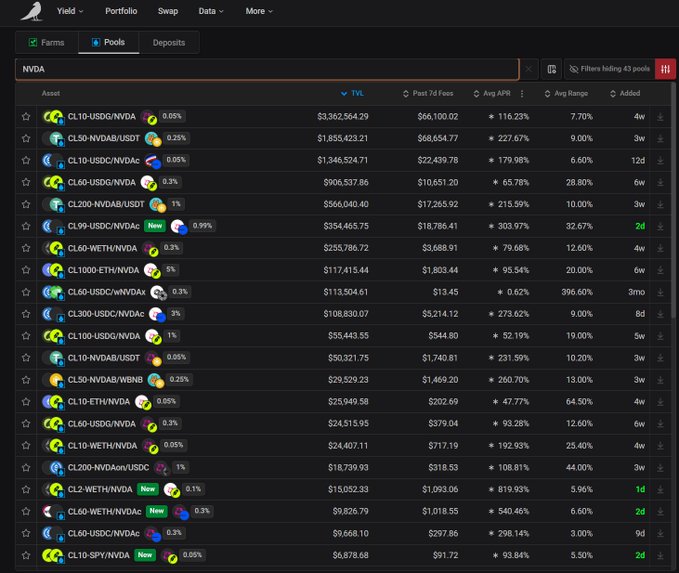Click eye-slash icon in filters hiding pools
679x573 pixels.
[x=574, y=69]
